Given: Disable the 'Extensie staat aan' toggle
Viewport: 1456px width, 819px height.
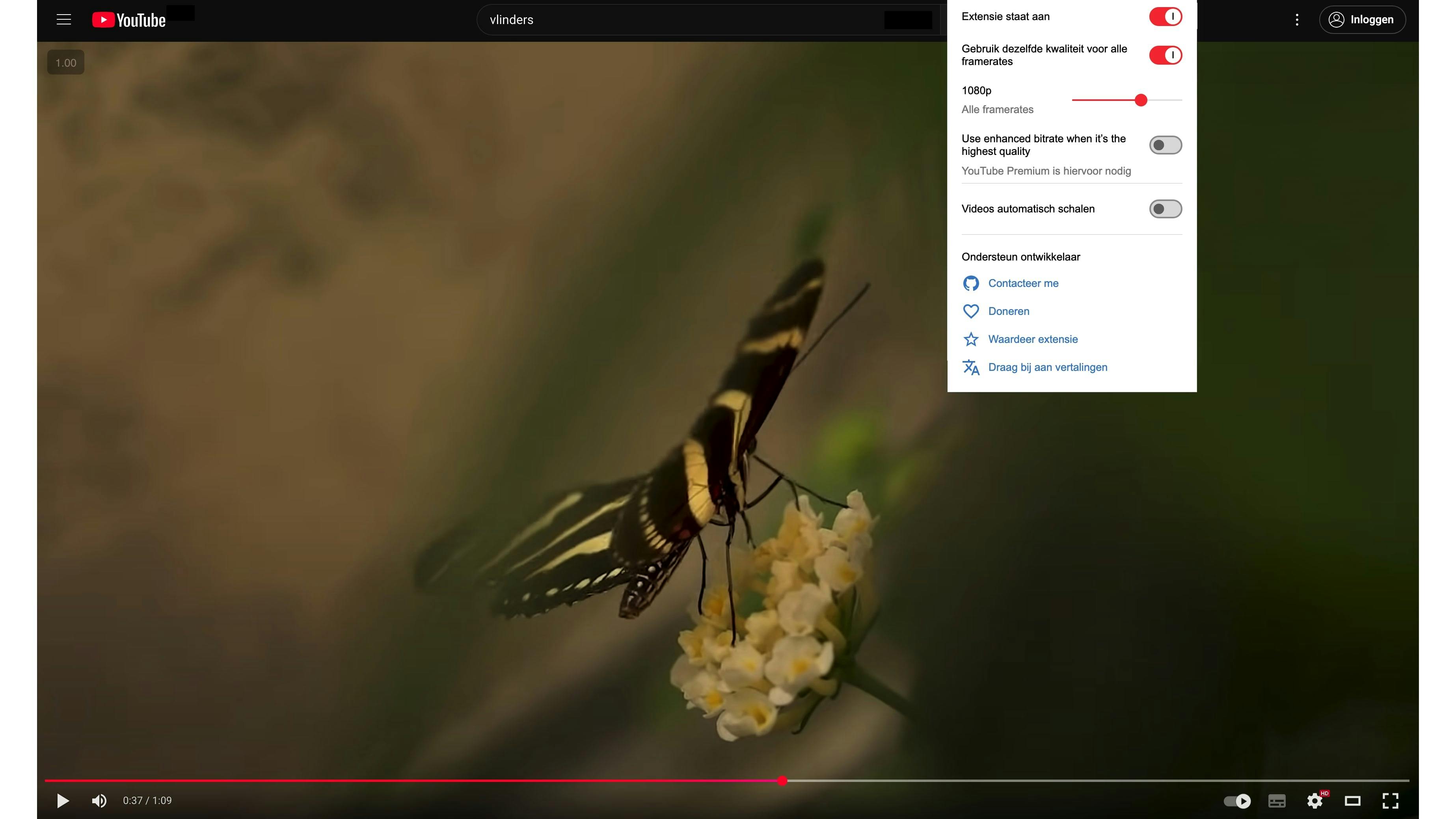Looking at the screenshot, I should tap(1165, 17).
